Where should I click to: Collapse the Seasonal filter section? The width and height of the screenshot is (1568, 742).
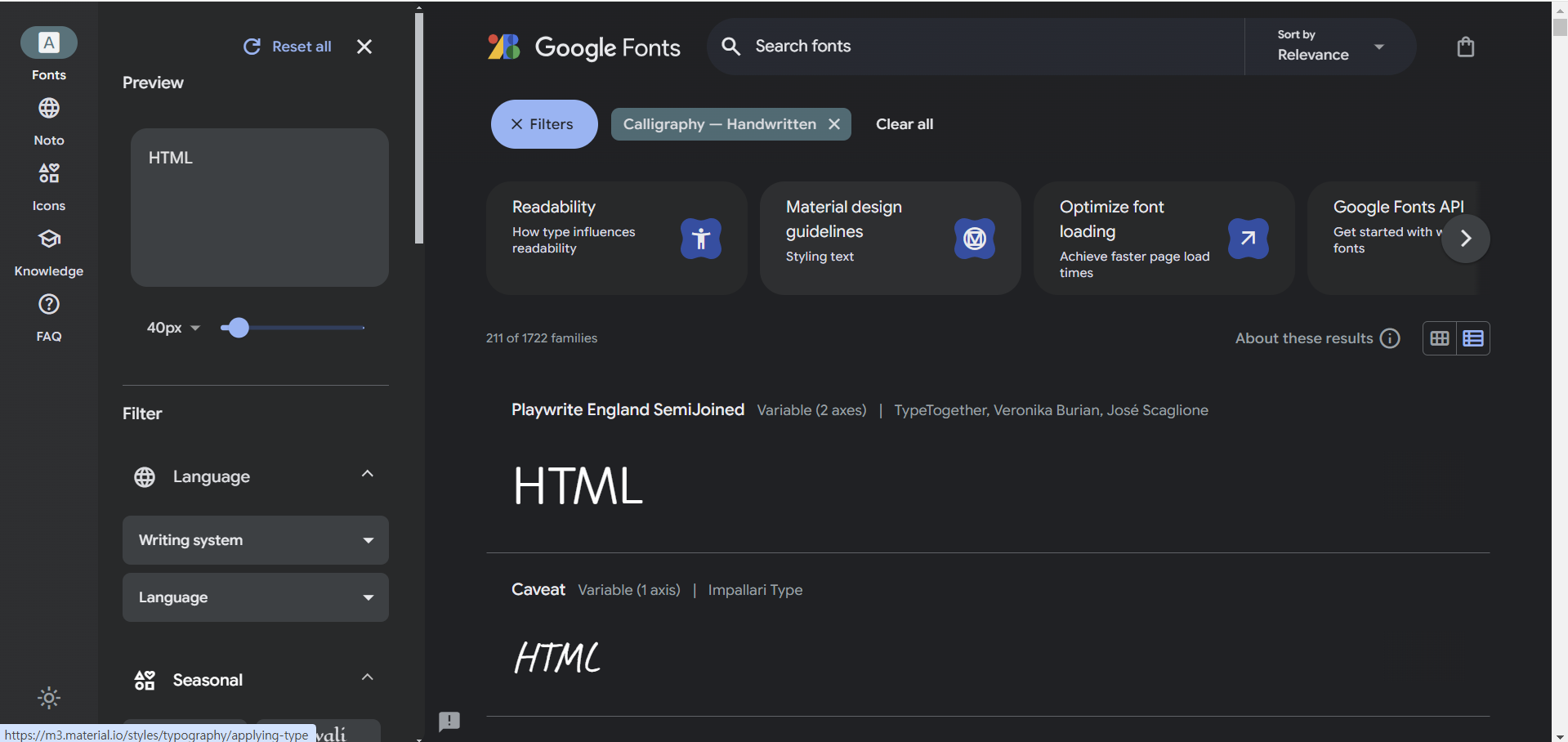click(367, 677)
